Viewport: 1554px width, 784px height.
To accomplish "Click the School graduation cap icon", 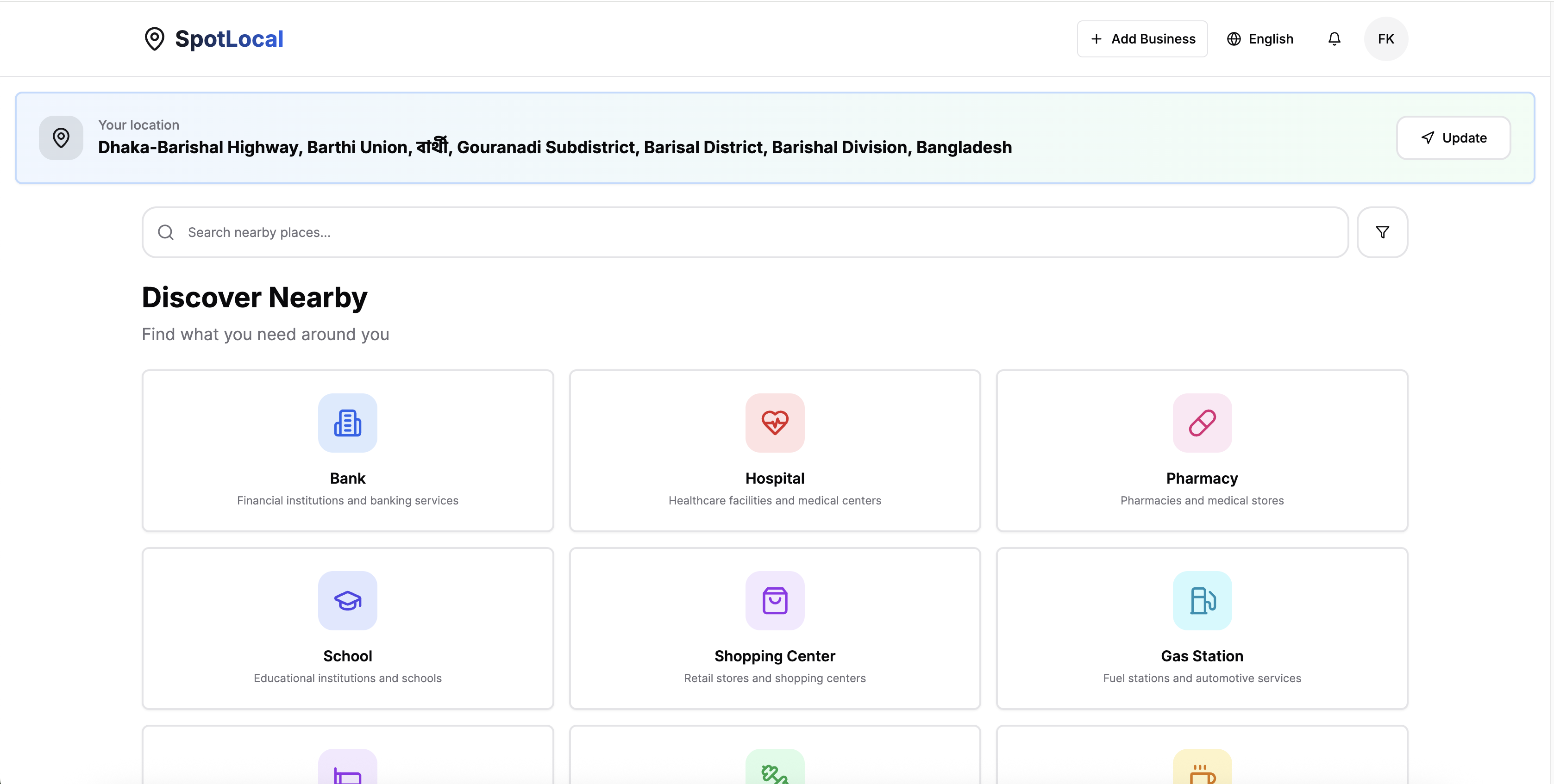I will (x=347, y=601).
